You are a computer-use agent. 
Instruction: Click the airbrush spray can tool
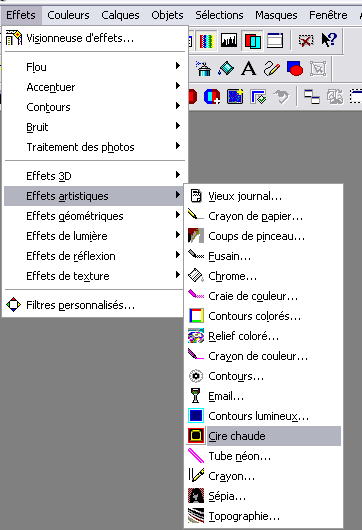point(203,69)
